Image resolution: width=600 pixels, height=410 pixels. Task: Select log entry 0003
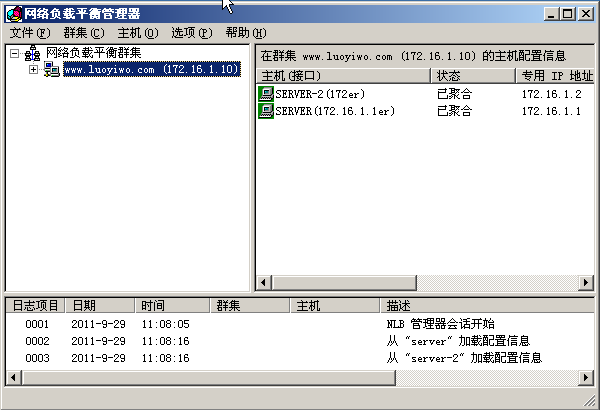pos(300,358)
